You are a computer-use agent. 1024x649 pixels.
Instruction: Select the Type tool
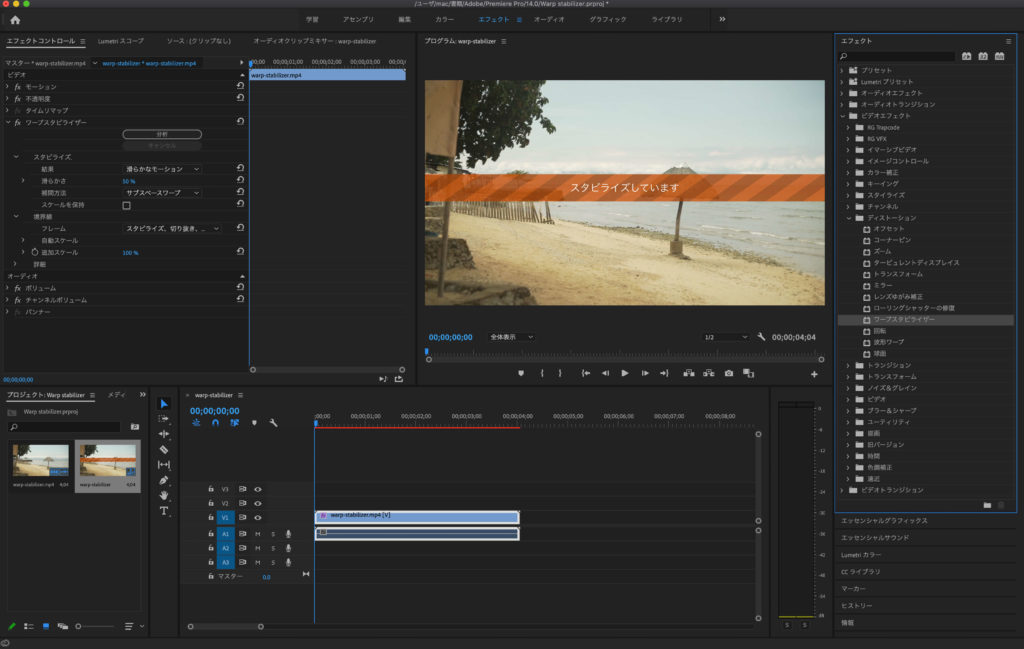pyautogui.click(x=164, y=511)
